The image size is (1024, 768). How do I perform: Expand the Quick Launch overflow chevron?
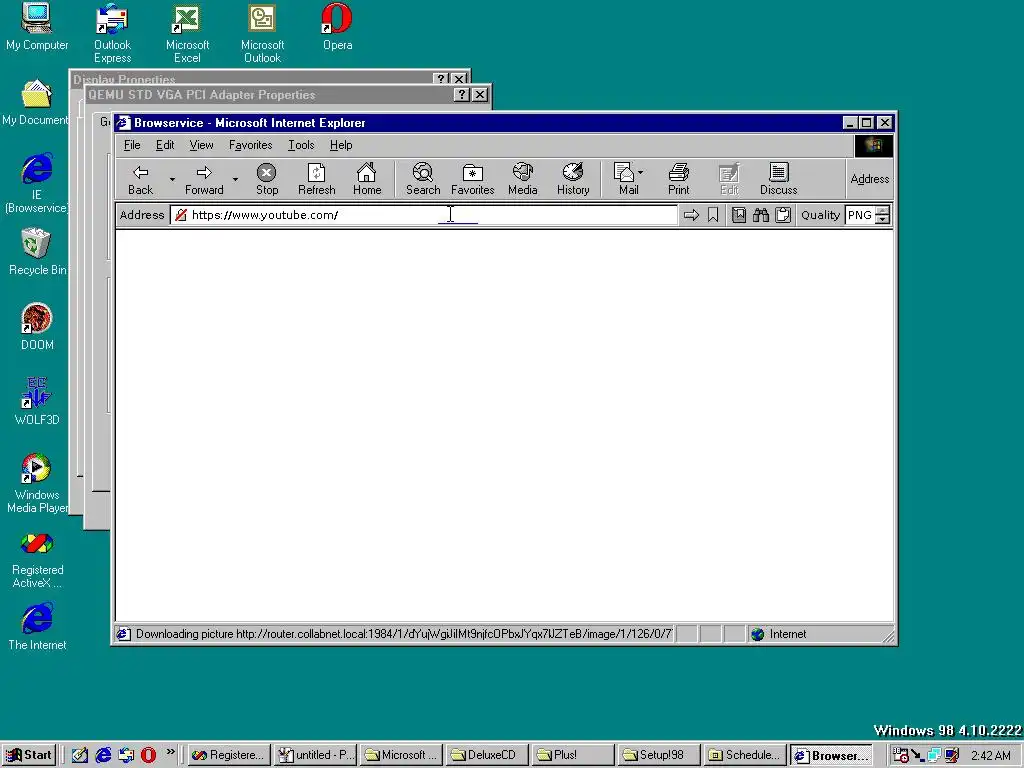[170, 752]
